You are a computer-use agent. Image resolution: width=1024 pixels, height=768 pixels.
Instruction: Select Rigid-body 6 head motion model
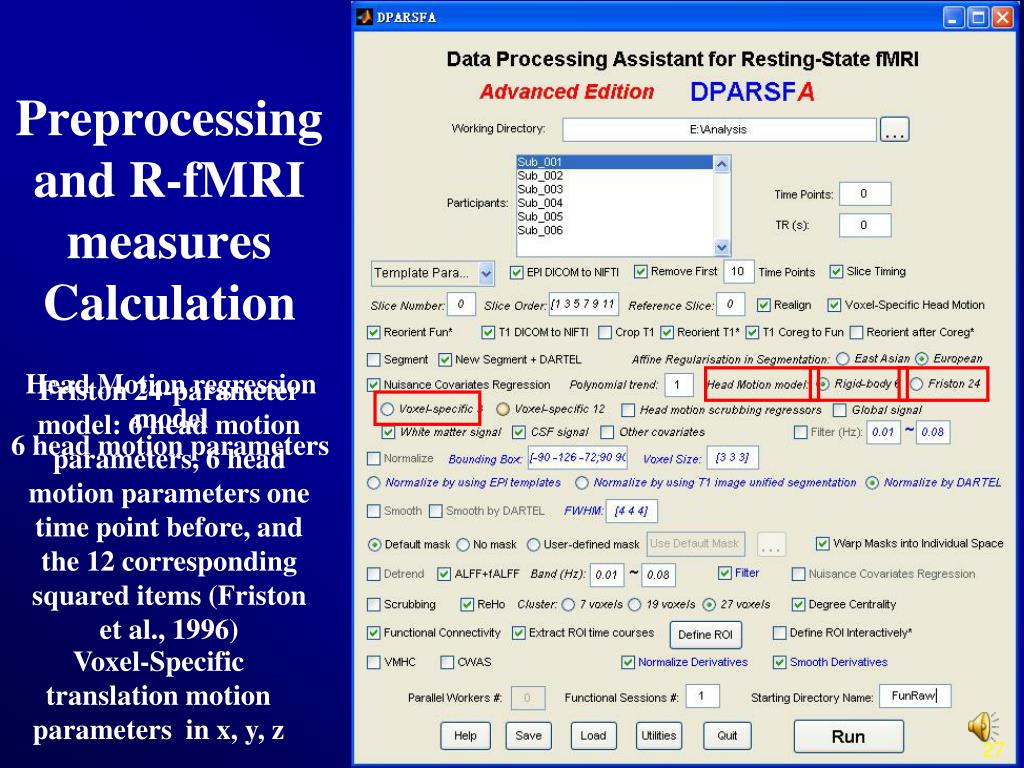pos(824,384)
